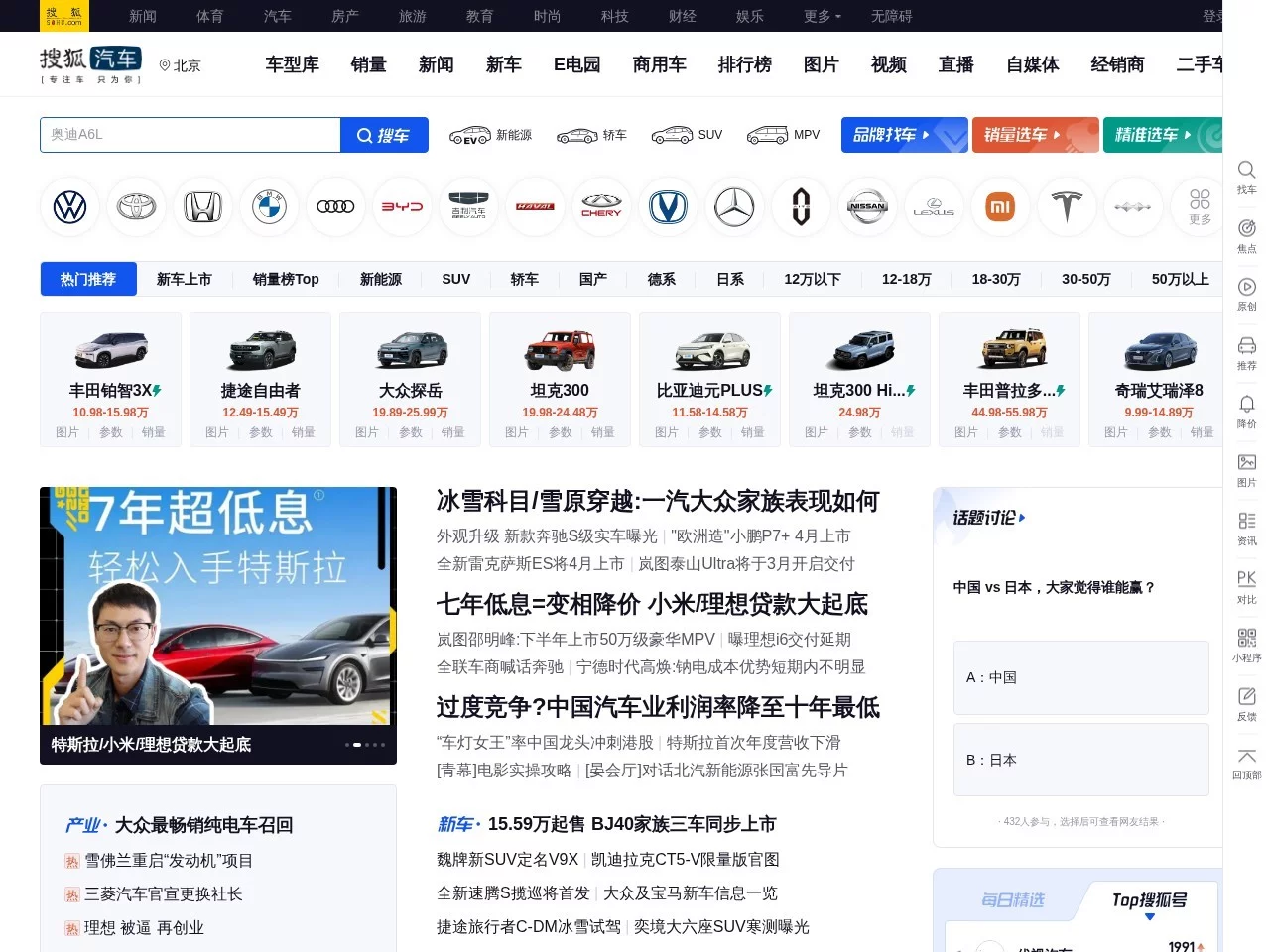The image size is (1270, 952).
Task: Click the 图片 sidebar icon
Action: click(1246, 470)
